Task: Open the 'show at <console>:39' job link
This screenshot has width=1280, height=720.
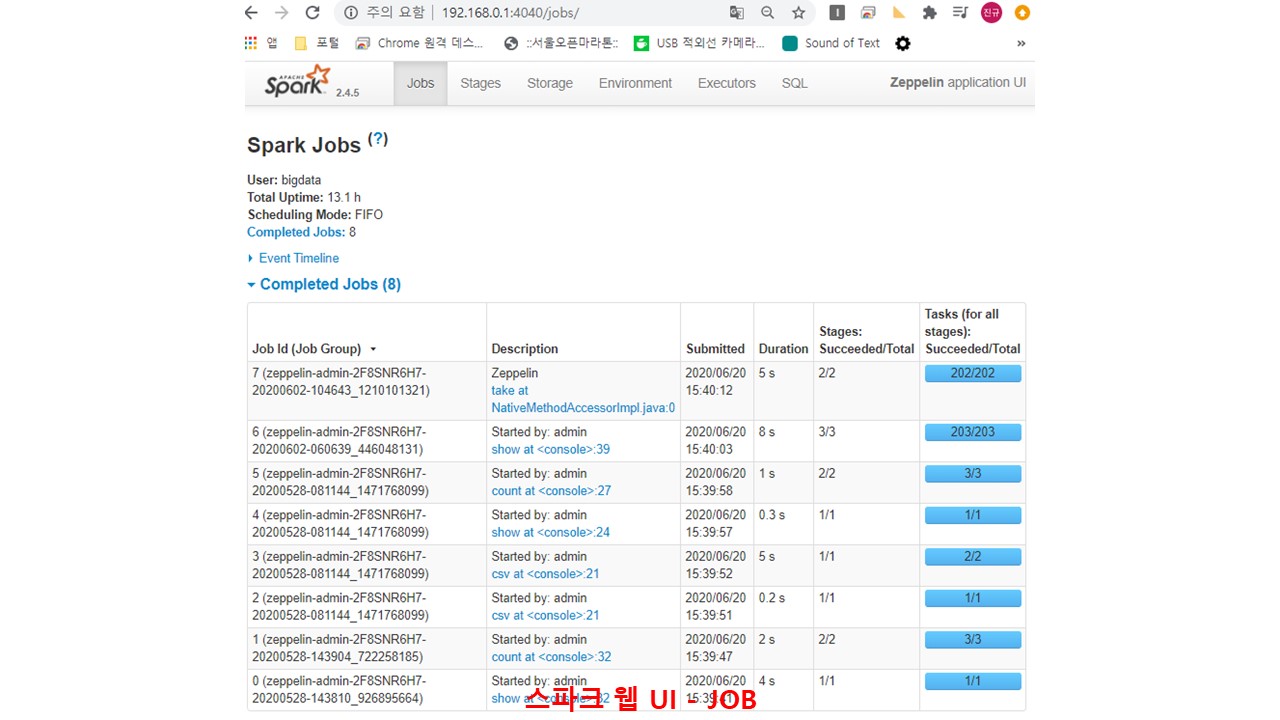Action: pyautogui.click(x=550, y=449)
